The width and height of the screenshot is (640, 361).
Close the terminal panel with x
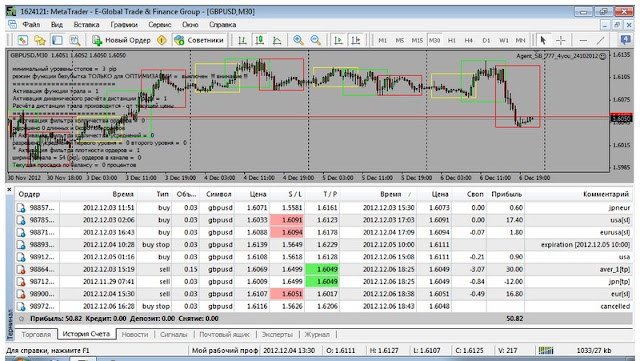pyautogui.click(x=9, y=189)
